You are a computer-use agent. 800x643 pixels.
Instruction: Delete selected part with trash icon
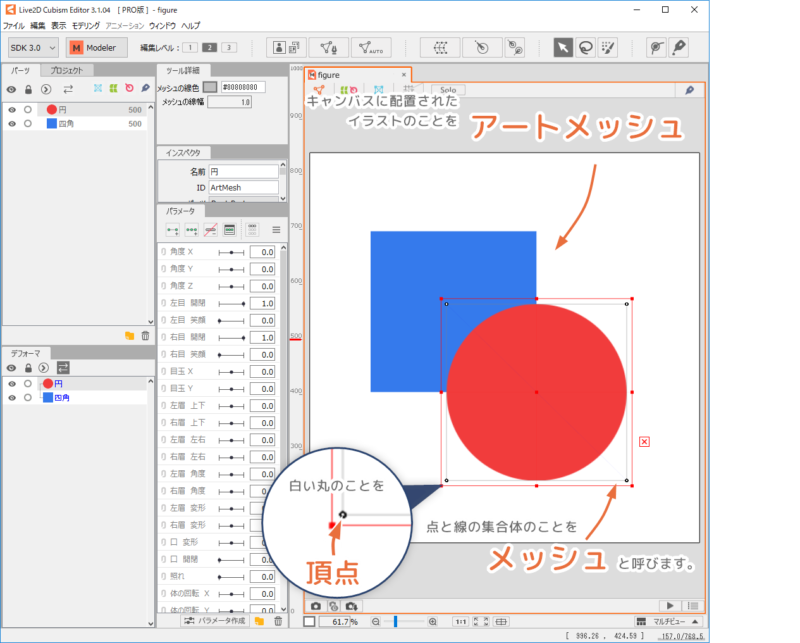(145, 335)
